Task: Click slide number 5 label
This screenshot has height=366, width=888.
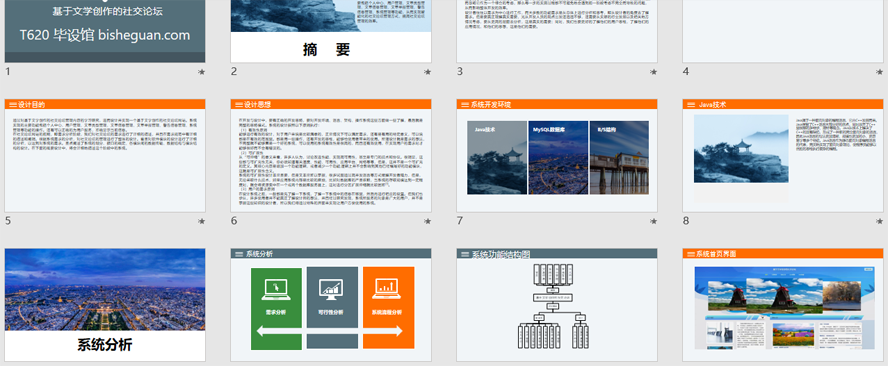Action: coord(8,221)
